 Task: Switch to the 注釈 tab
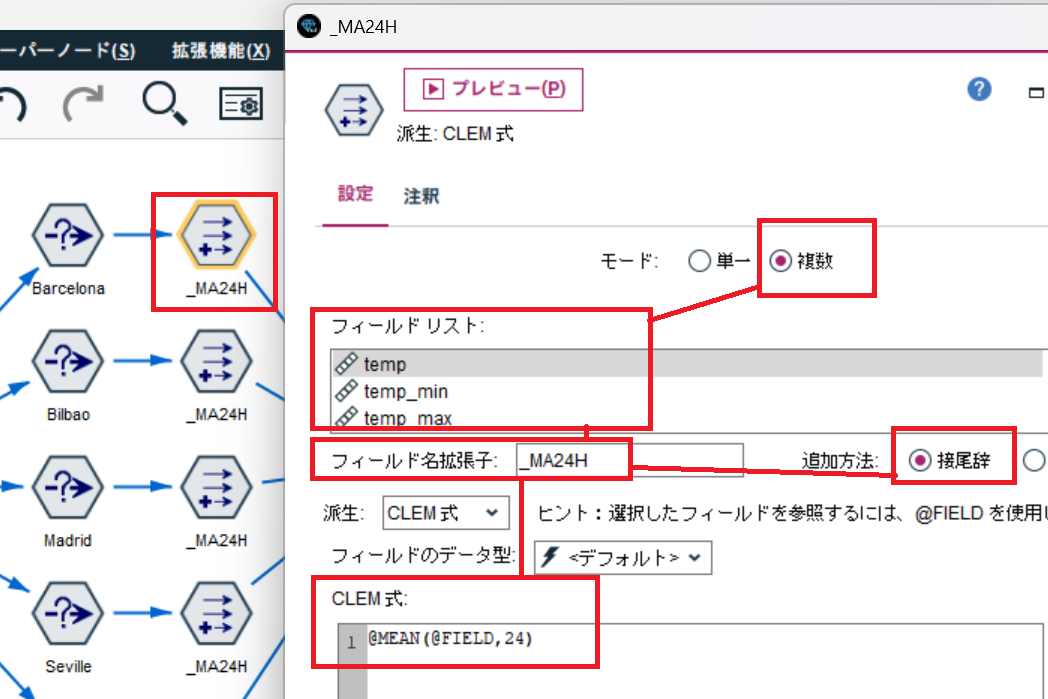click(x=422, y=196)
